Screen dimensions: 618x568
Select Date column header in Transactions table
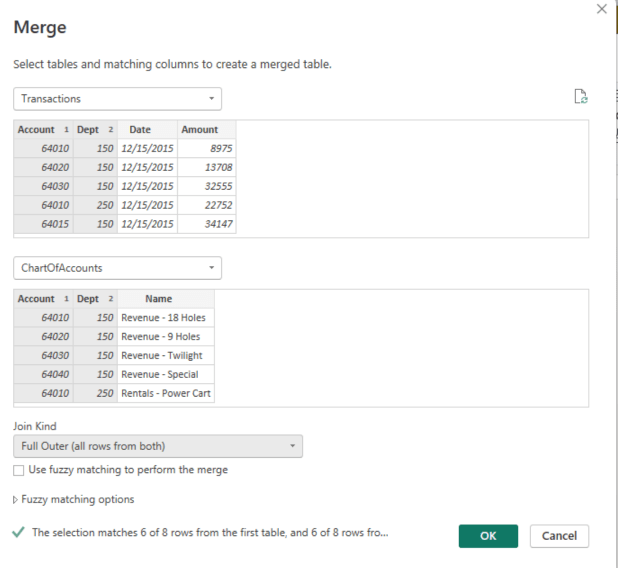click(x=140, y=130)
